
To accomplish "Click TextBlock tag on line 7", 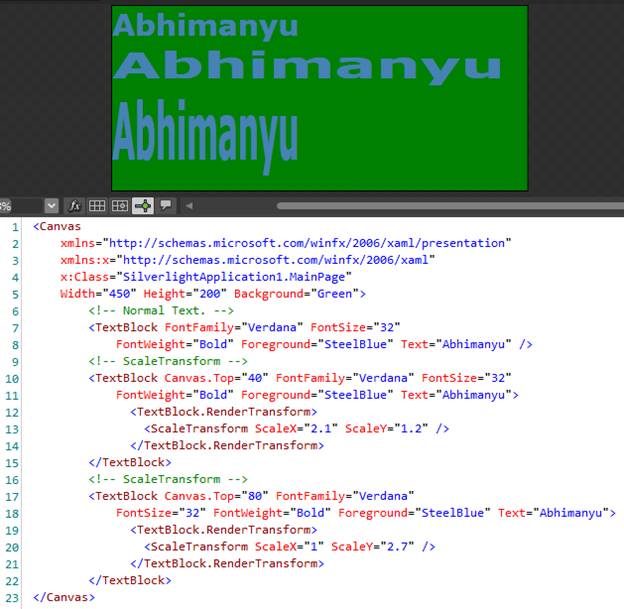I will coord(123,328).
